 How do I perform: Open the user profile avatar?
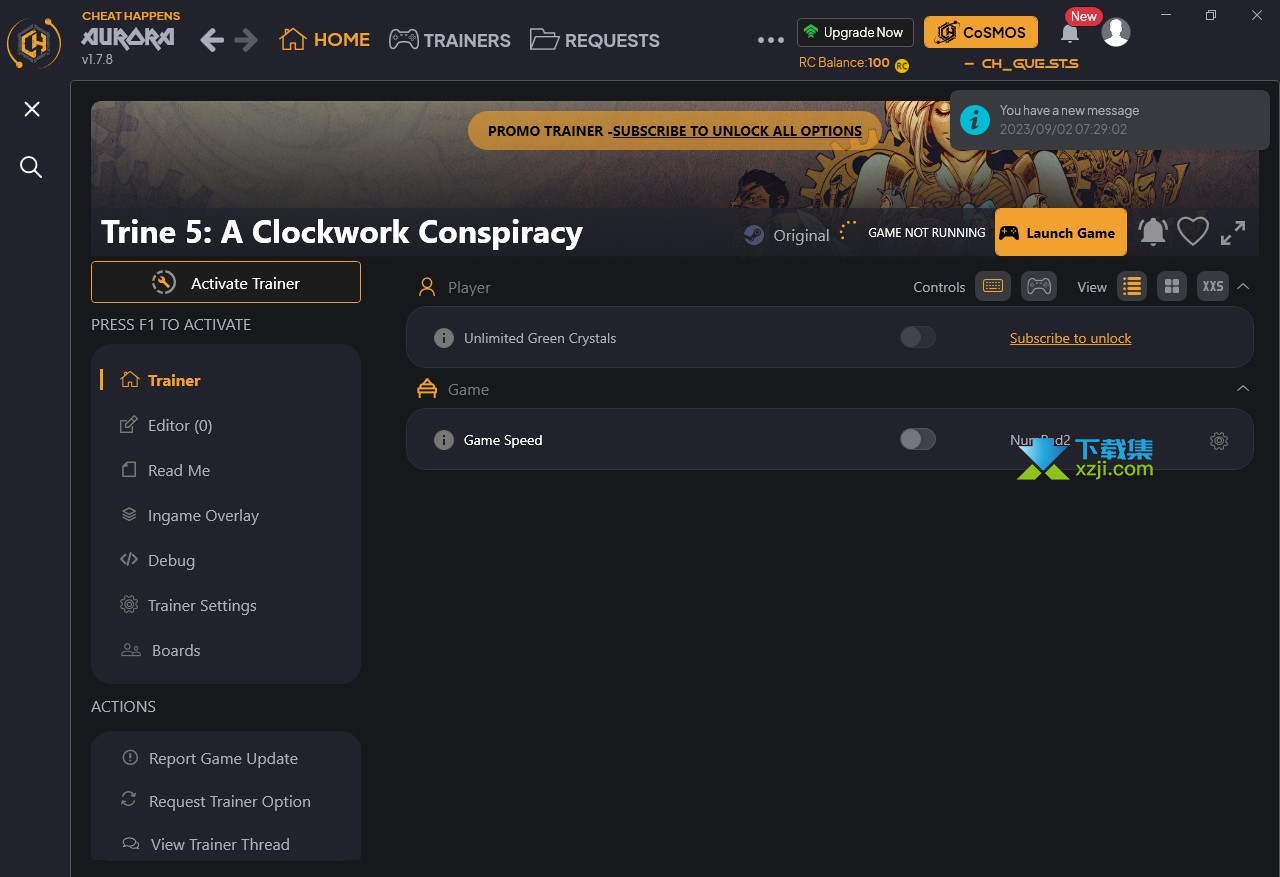1116,32
